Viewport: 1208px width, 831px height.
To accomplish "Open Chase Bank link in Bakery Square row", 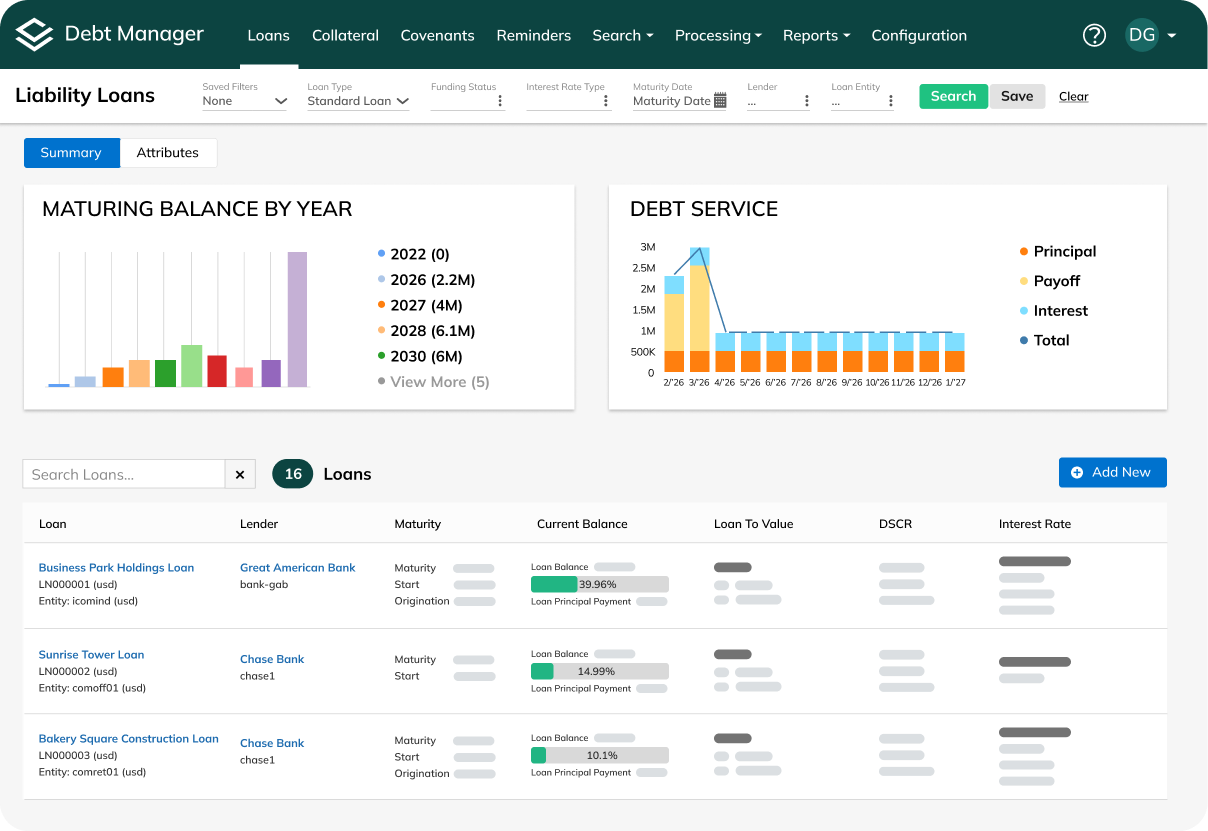I will [272, 743].
